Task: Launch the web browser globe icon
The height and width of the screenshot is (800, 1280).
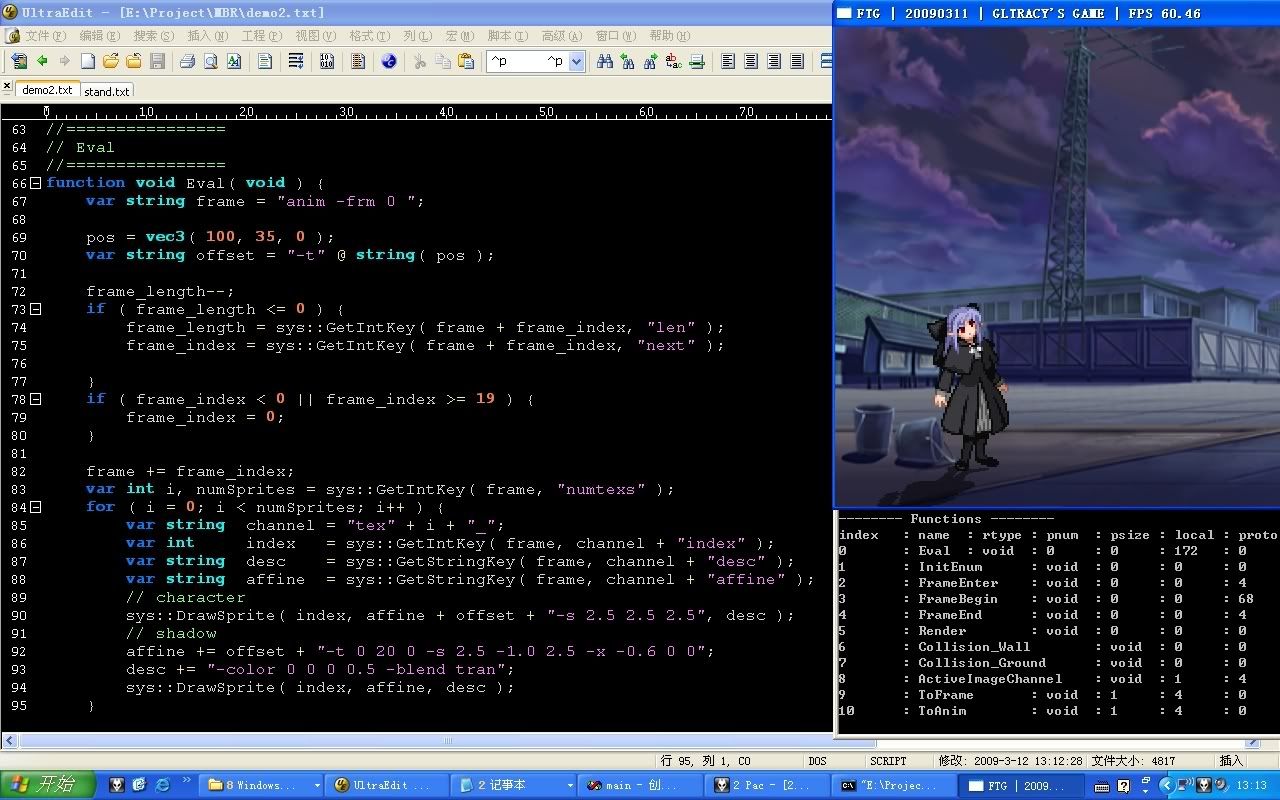Action: (x=389, y=61)
